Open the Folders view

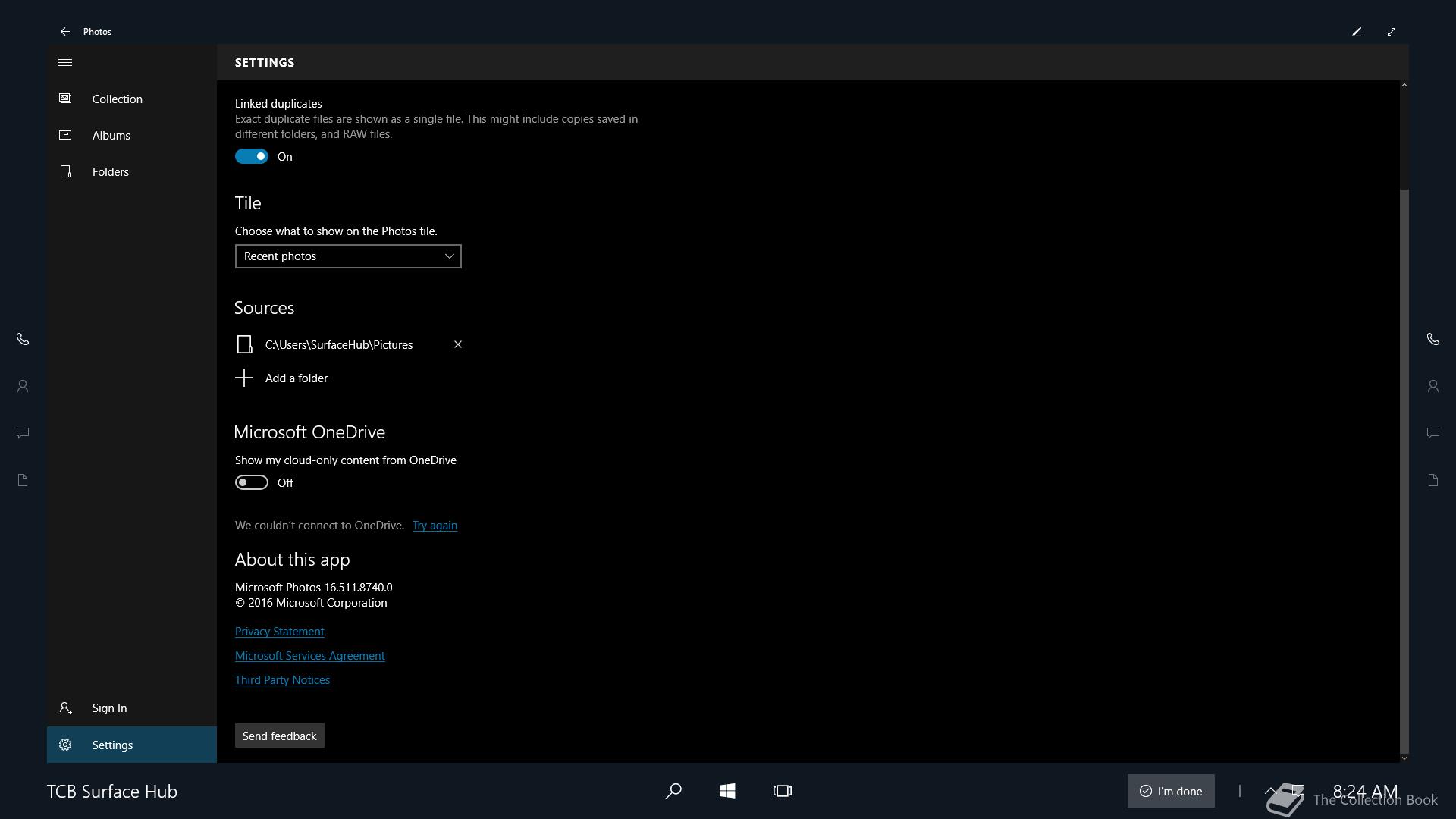tap(132, 171)
